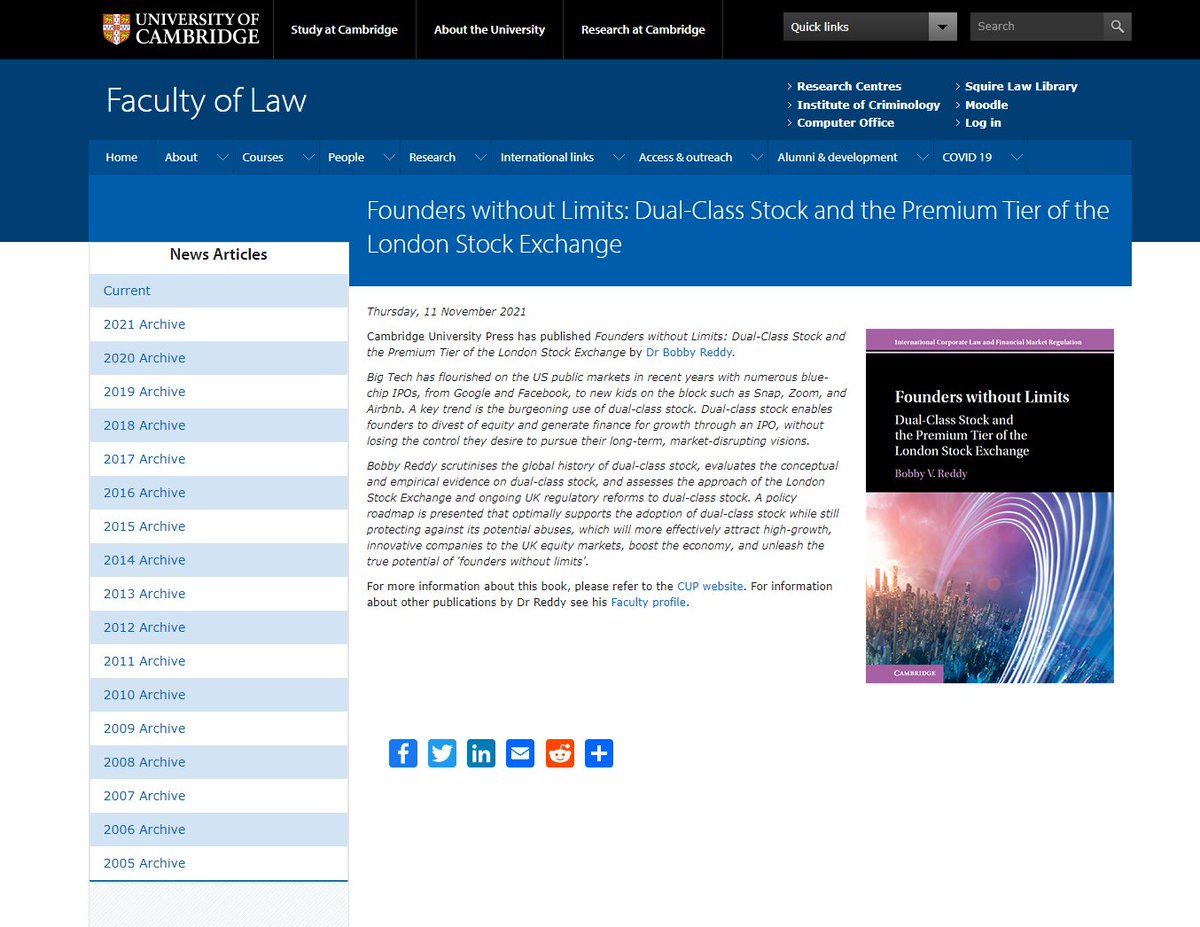Image resolution: width=1200 pixels, height=927 pixels.
Task: Open Alumni & development menu item
Action: (837, 157)
